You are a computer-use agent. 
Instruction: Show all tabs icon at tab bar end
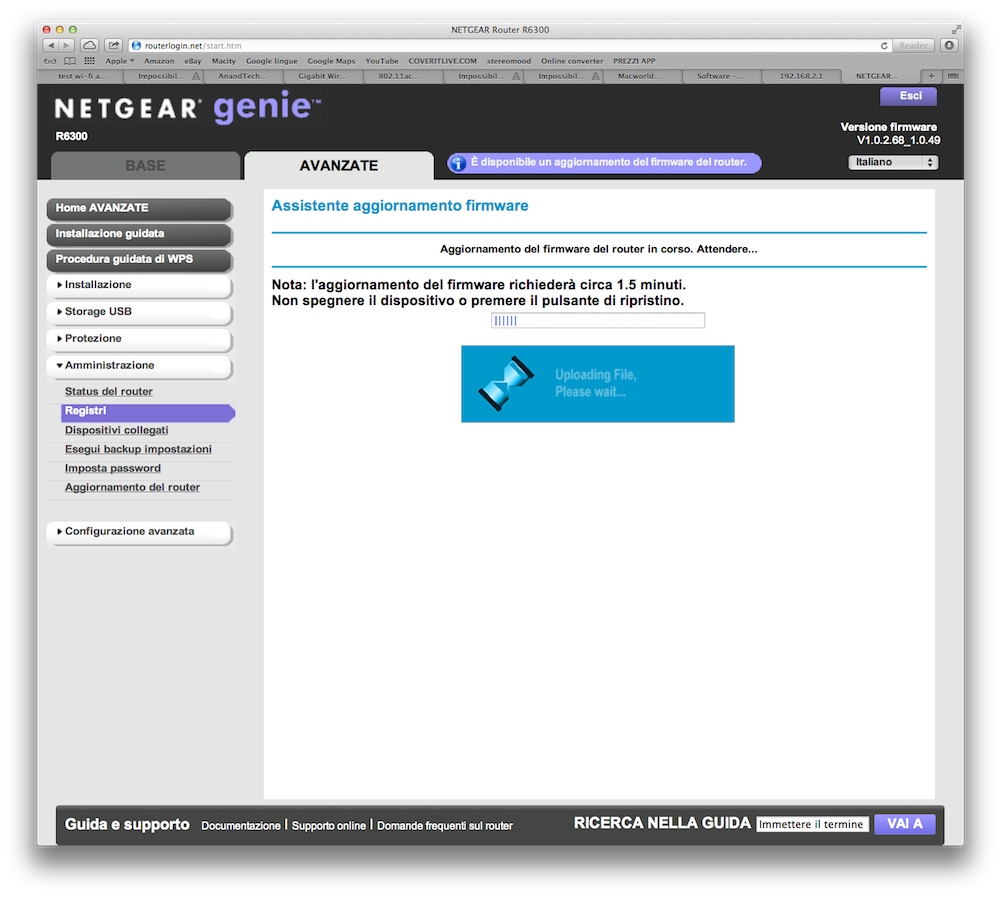pos(952,76)
